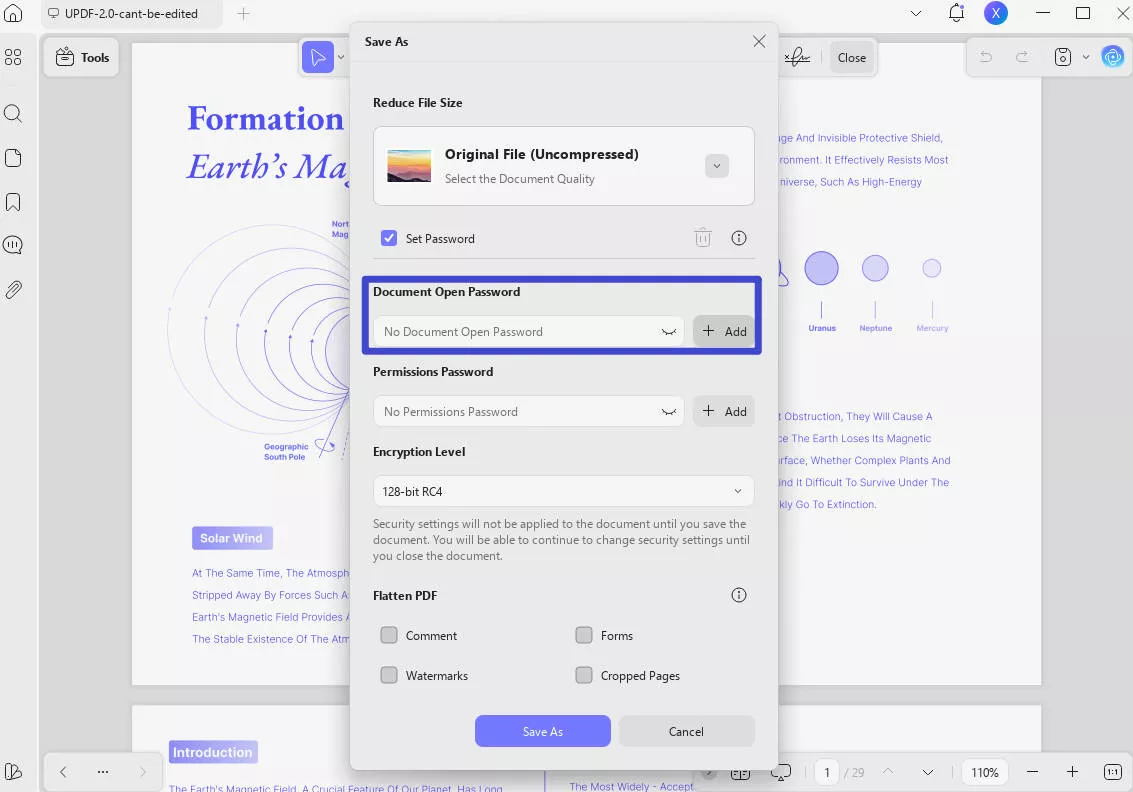Open the bottom toolbar more options ellipsis
The width and height of the screenshot is (1133, 792).
tap(103, 772)
